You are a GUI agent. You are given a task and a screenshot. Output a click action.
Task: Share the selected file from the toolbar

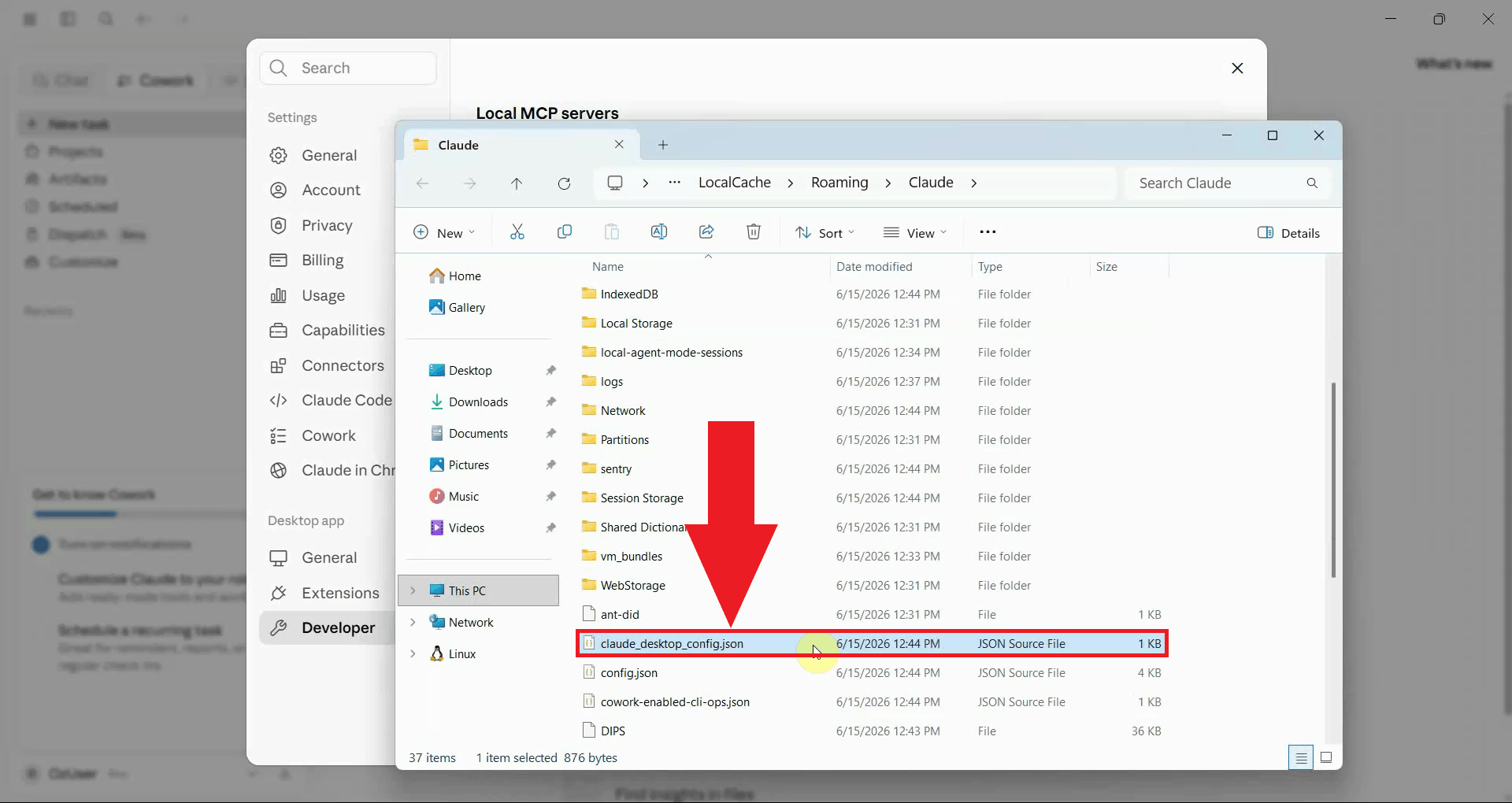[x=706, y=232]
